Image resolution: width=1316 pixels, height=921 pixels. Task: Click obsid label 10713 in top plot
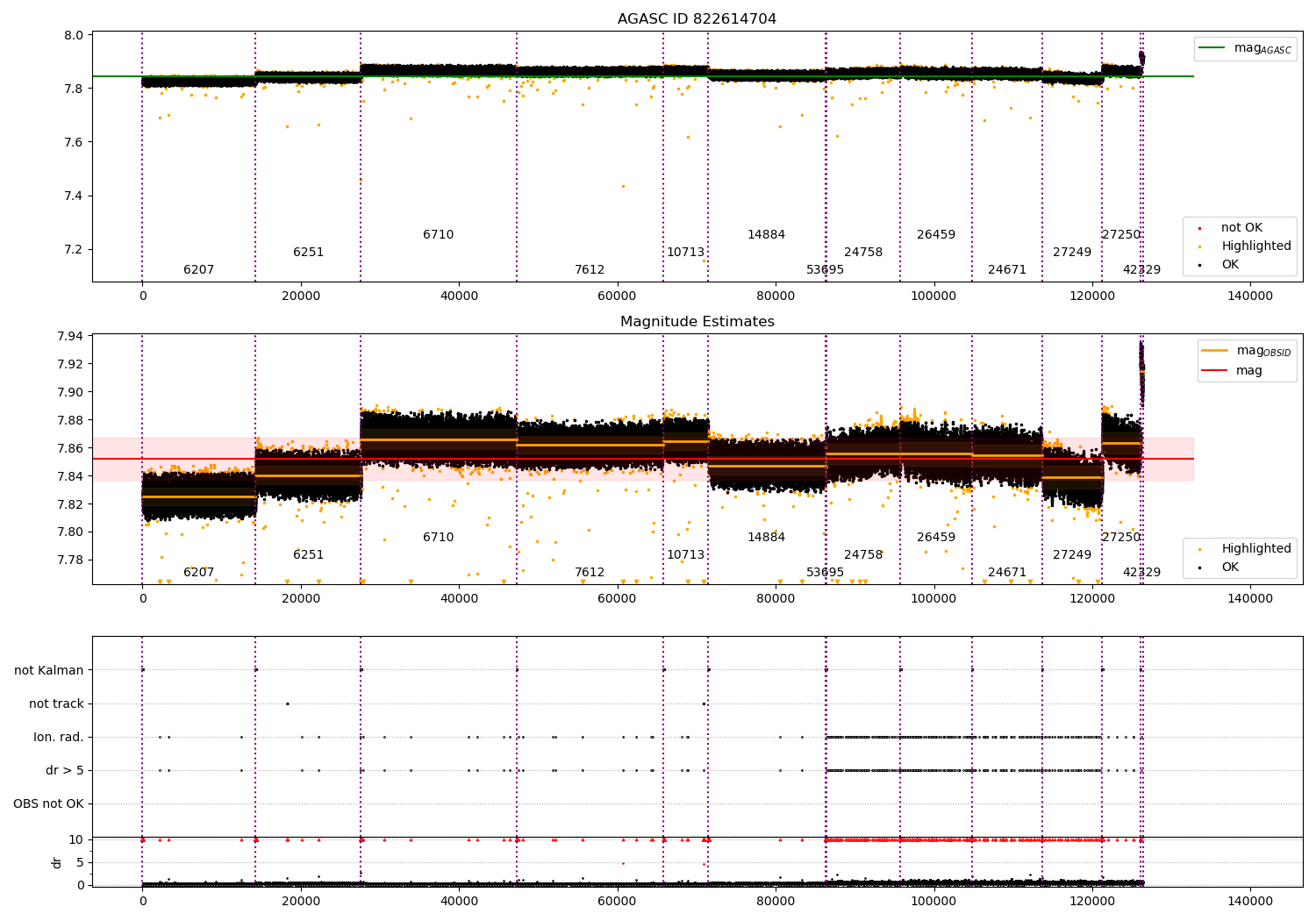(685, 253)
